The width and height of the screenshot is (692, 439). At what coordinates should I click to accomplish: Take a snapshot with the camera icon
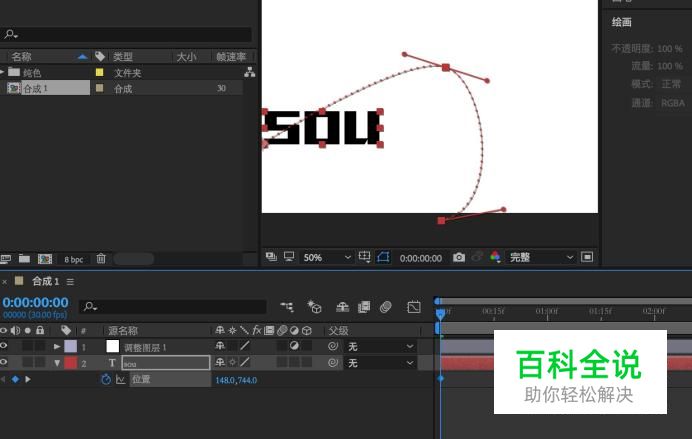tap(459, 257)
